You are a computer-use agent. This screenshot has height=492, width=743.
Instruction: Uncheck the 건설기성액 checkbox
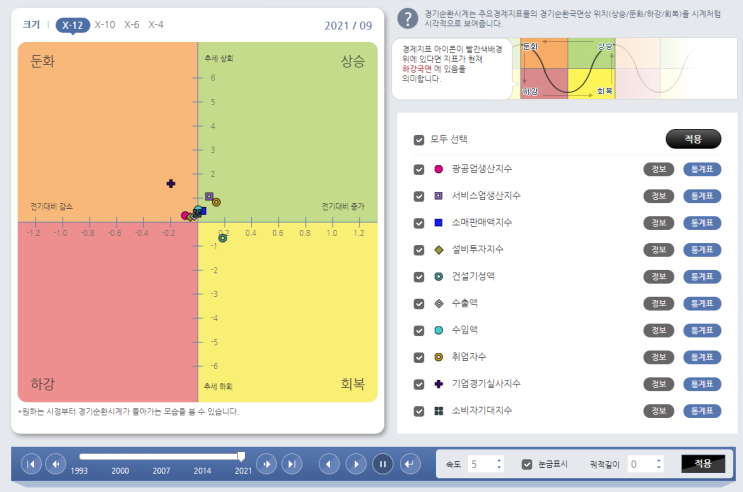click(419, 277)
